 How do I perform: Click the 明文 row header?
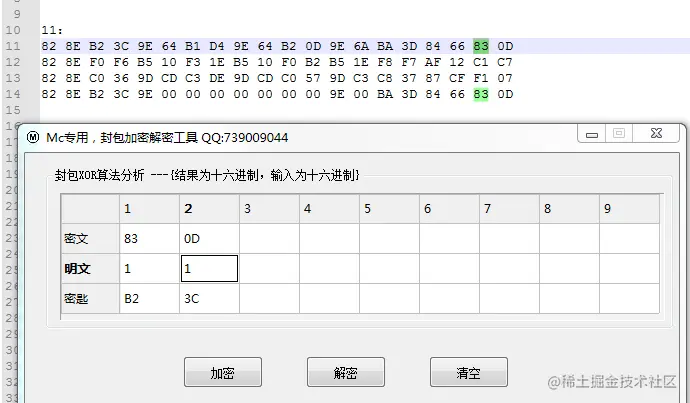pos(90,268)
